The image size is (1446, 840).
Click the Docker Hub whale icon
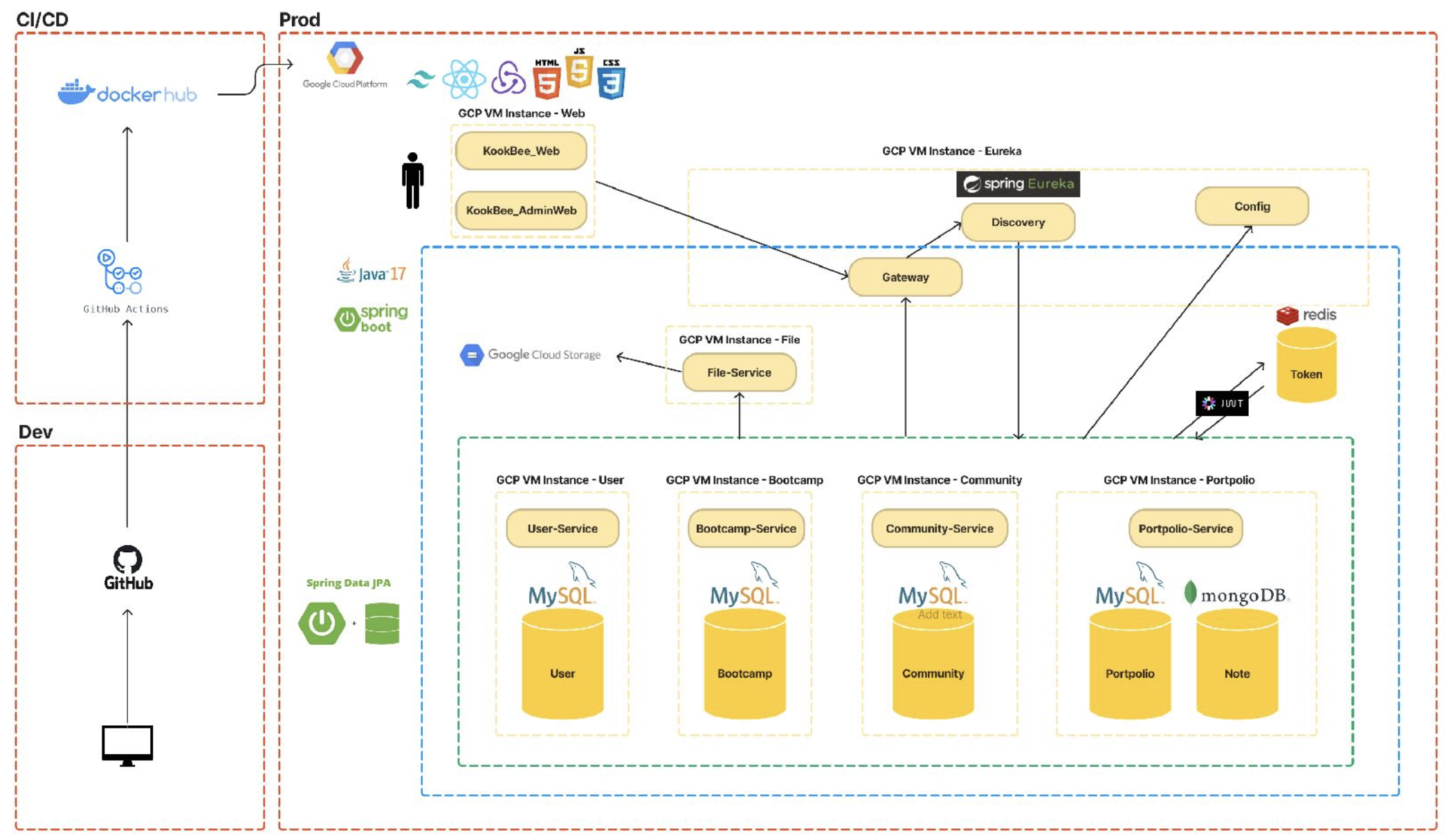click(x=78, y=91)
